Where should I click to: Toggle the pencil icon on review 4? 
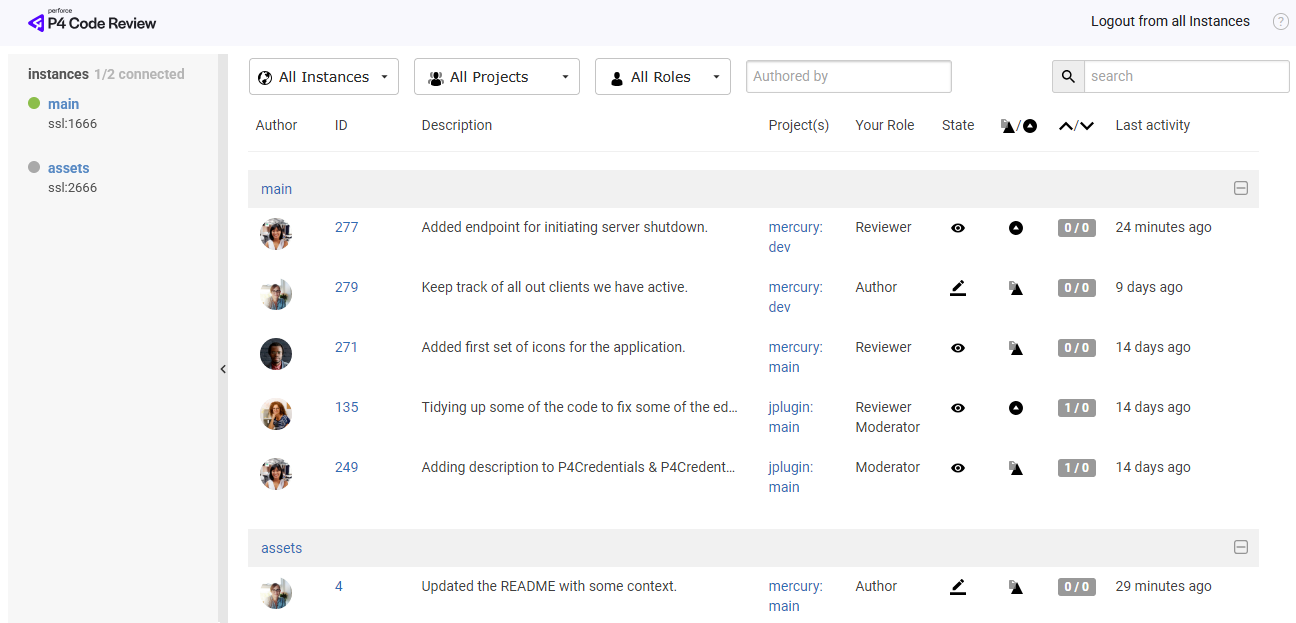[x=958, y=586]
